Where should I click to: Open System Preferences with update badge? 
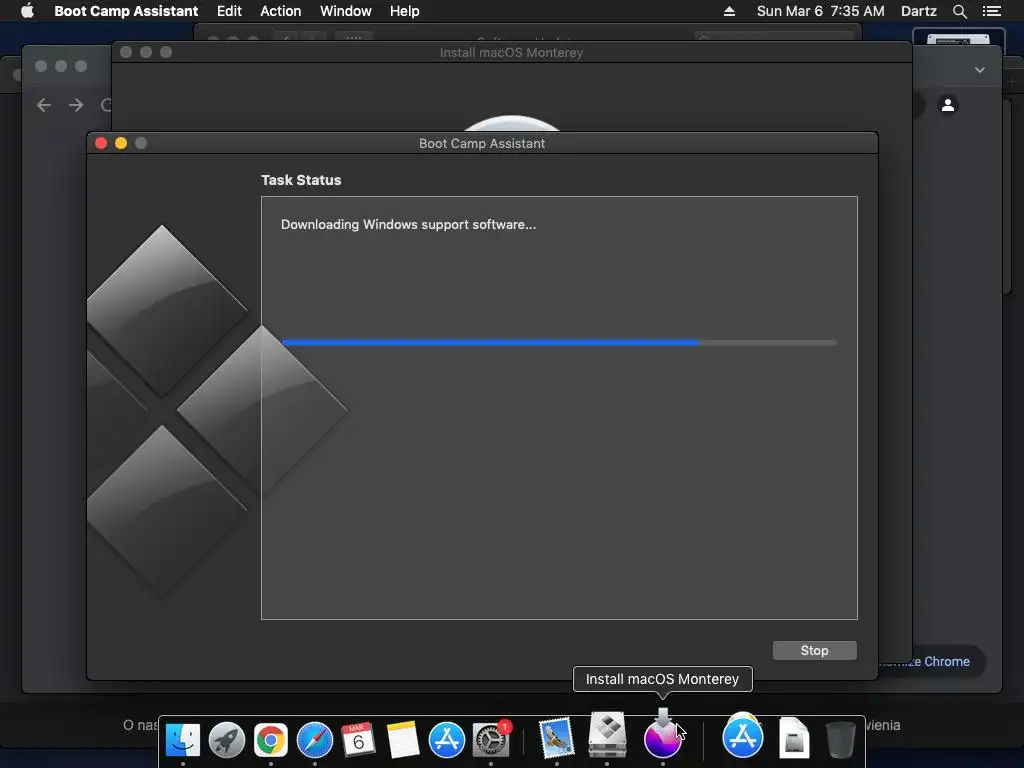tap(491, 740)
